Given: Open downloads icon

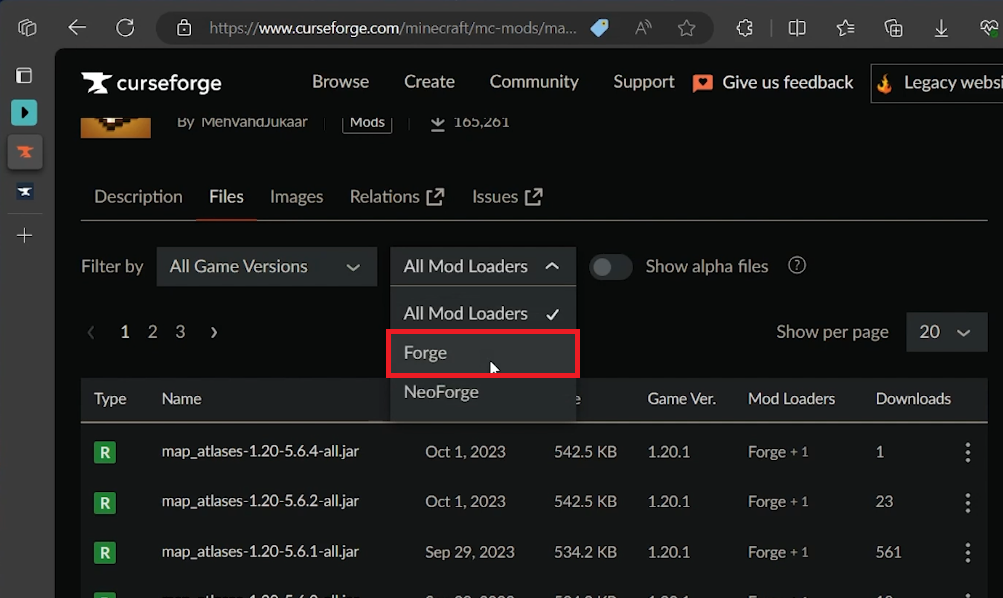Looking at the screenshot, I should coord(941,28).
